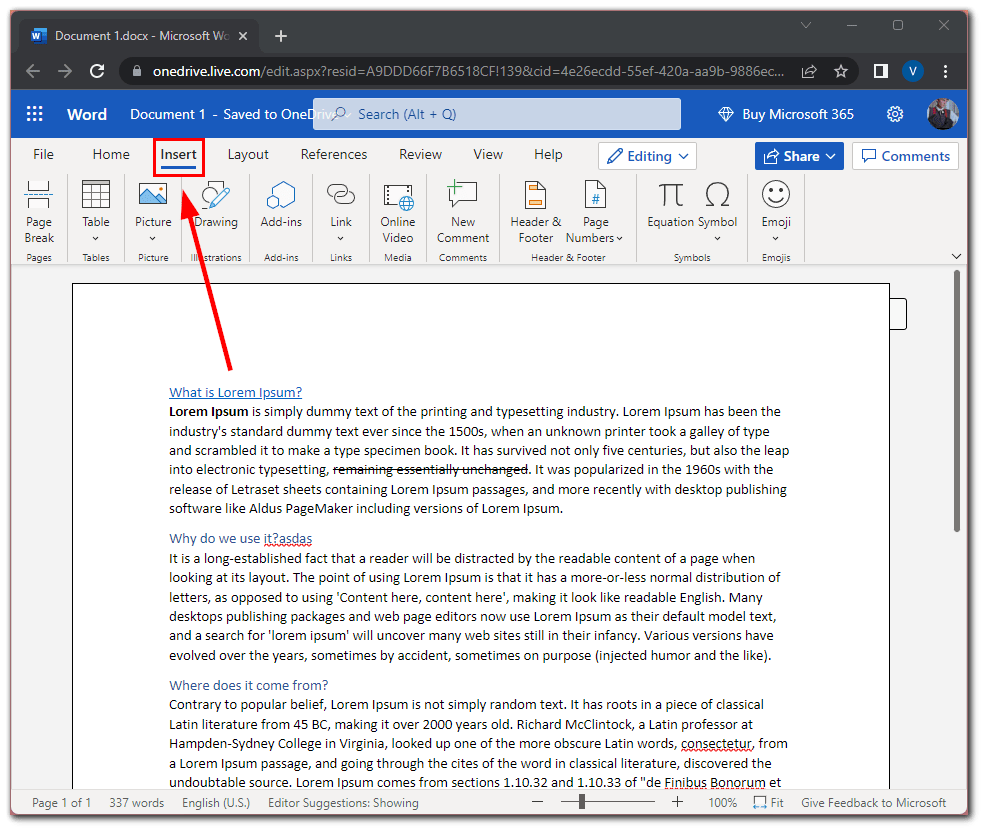Open Header & Footer

click(x=536, y=212)
